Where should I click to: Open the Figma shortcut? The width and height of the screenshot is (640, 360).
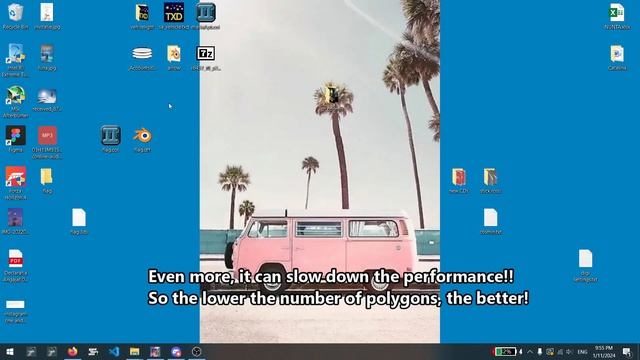click(16, 136)
